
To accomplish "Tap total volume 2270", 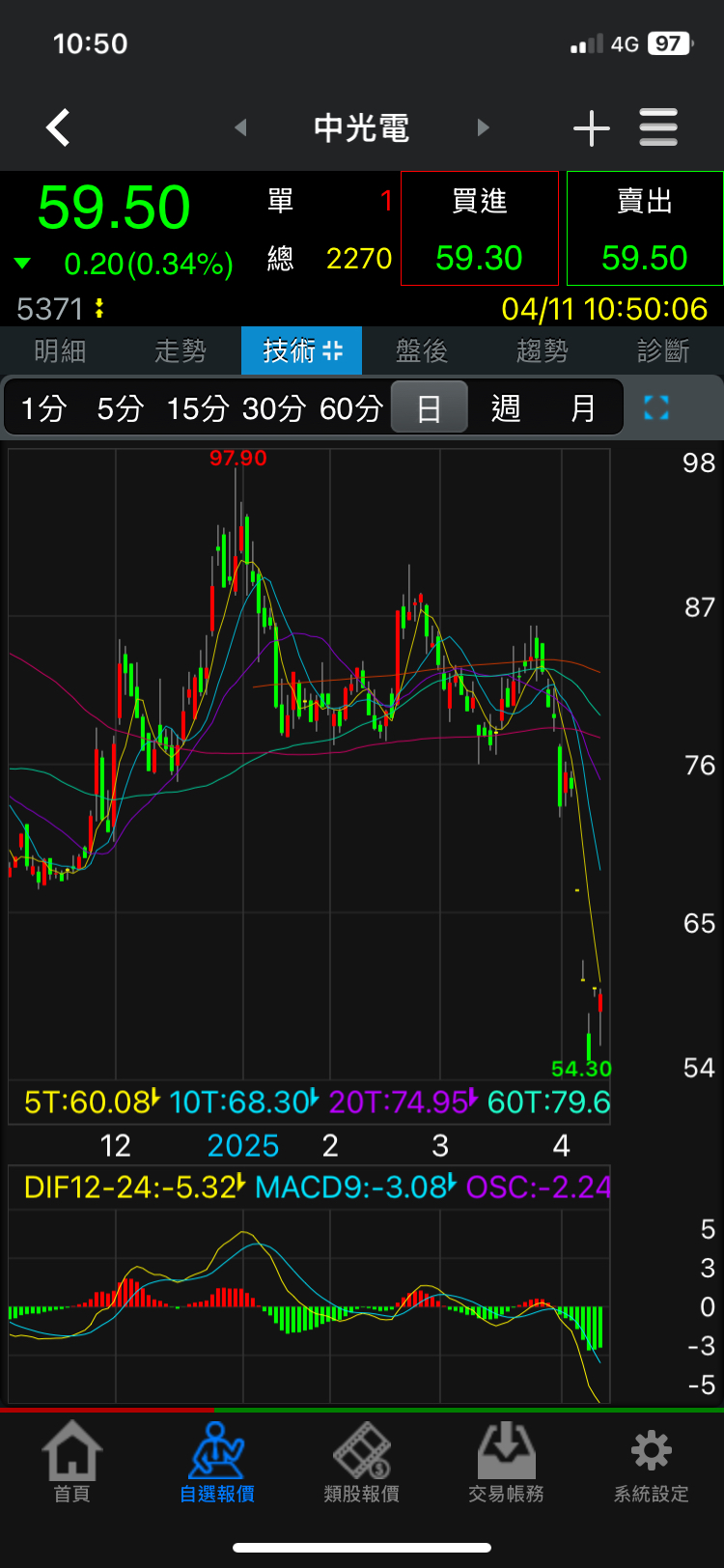I will pyautogui.click(x=359, y=259).
